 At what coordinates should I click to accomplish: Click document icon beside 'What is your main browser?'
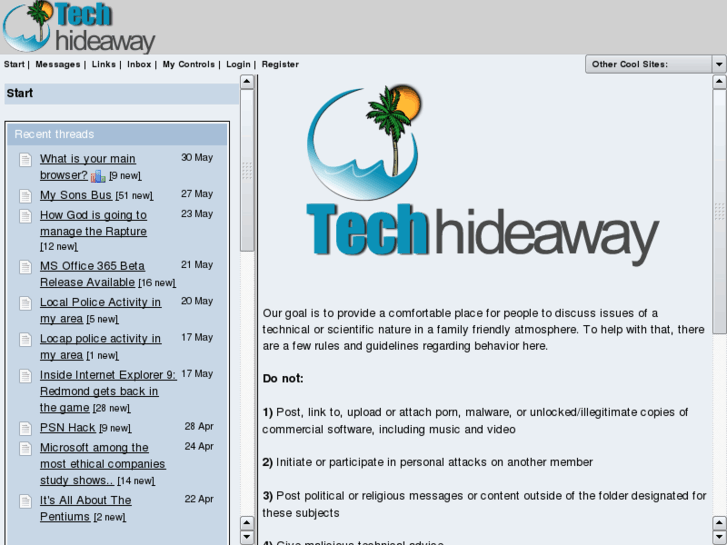pyautogui.click(x=26, y=160)
